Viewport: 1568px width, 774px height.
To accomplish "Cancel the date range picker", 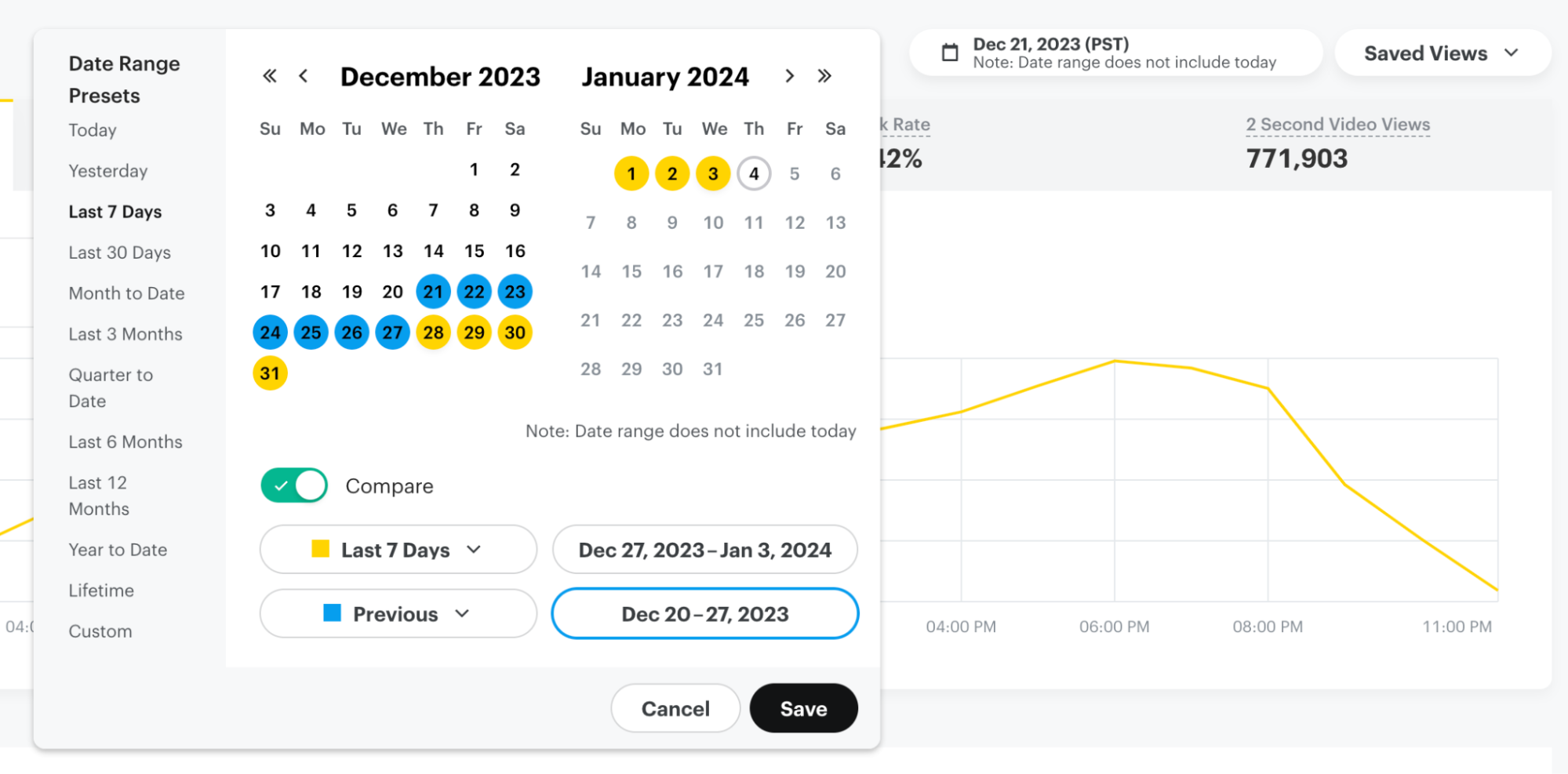I will click(x=675, y=708).
